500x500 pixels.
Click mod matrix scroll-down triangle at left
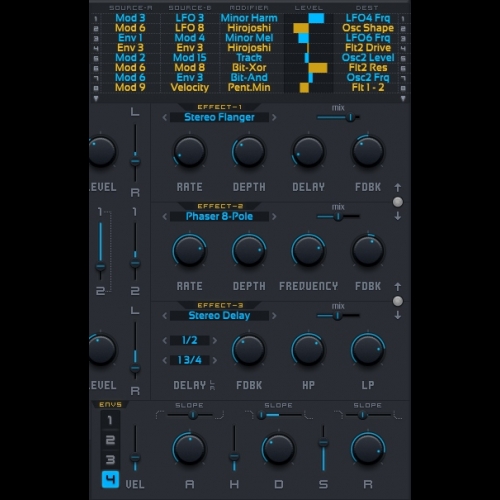point(96,99)
